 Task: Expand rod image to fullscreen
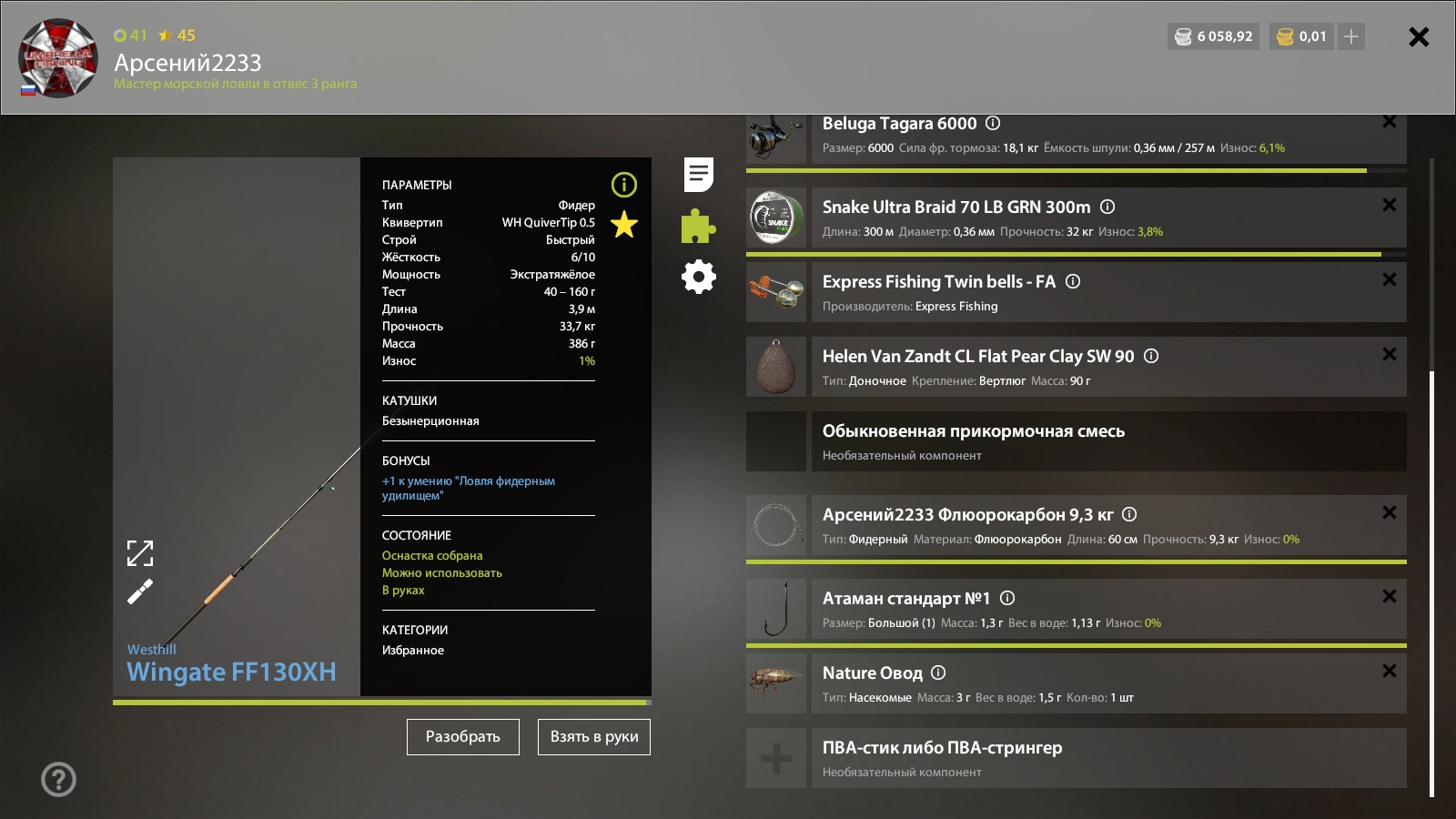click(x=139, y=552)
